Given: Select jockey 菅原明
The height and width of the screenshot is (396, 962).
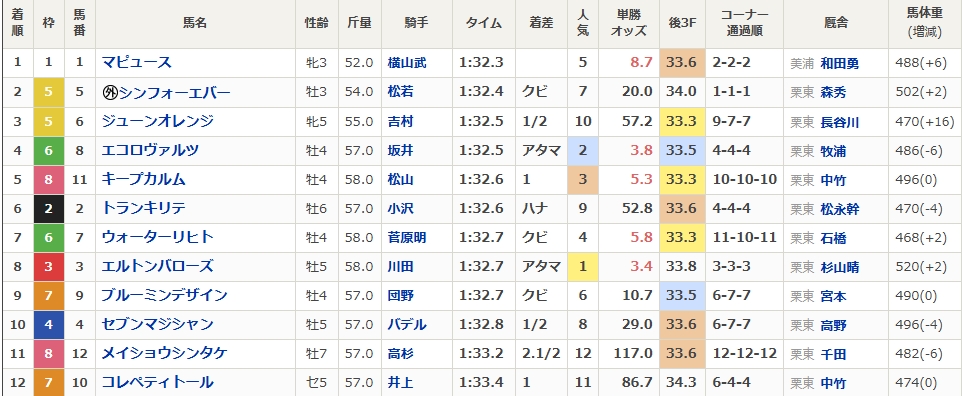Looking at the screenshot, I should 407,238.
